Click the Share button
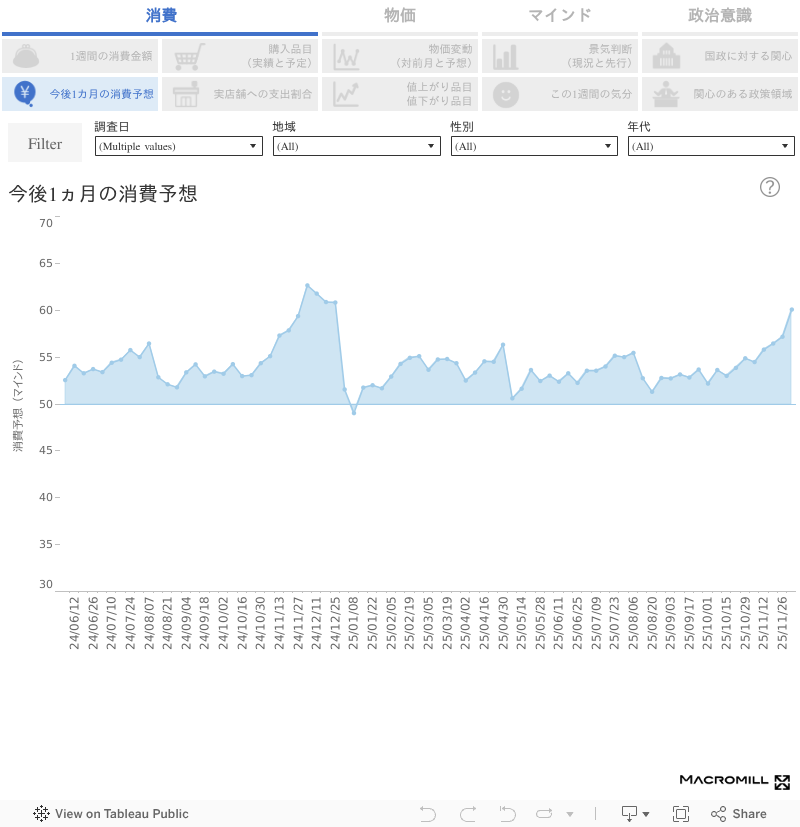Screen dimensions: 800x827 739,814
